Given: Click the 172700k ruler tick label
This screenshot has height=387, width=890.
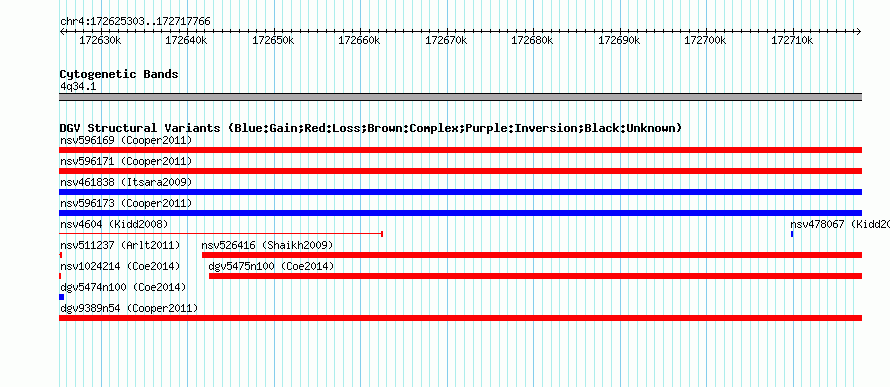Looking at the screenshot, I should [x=706, y=41].
